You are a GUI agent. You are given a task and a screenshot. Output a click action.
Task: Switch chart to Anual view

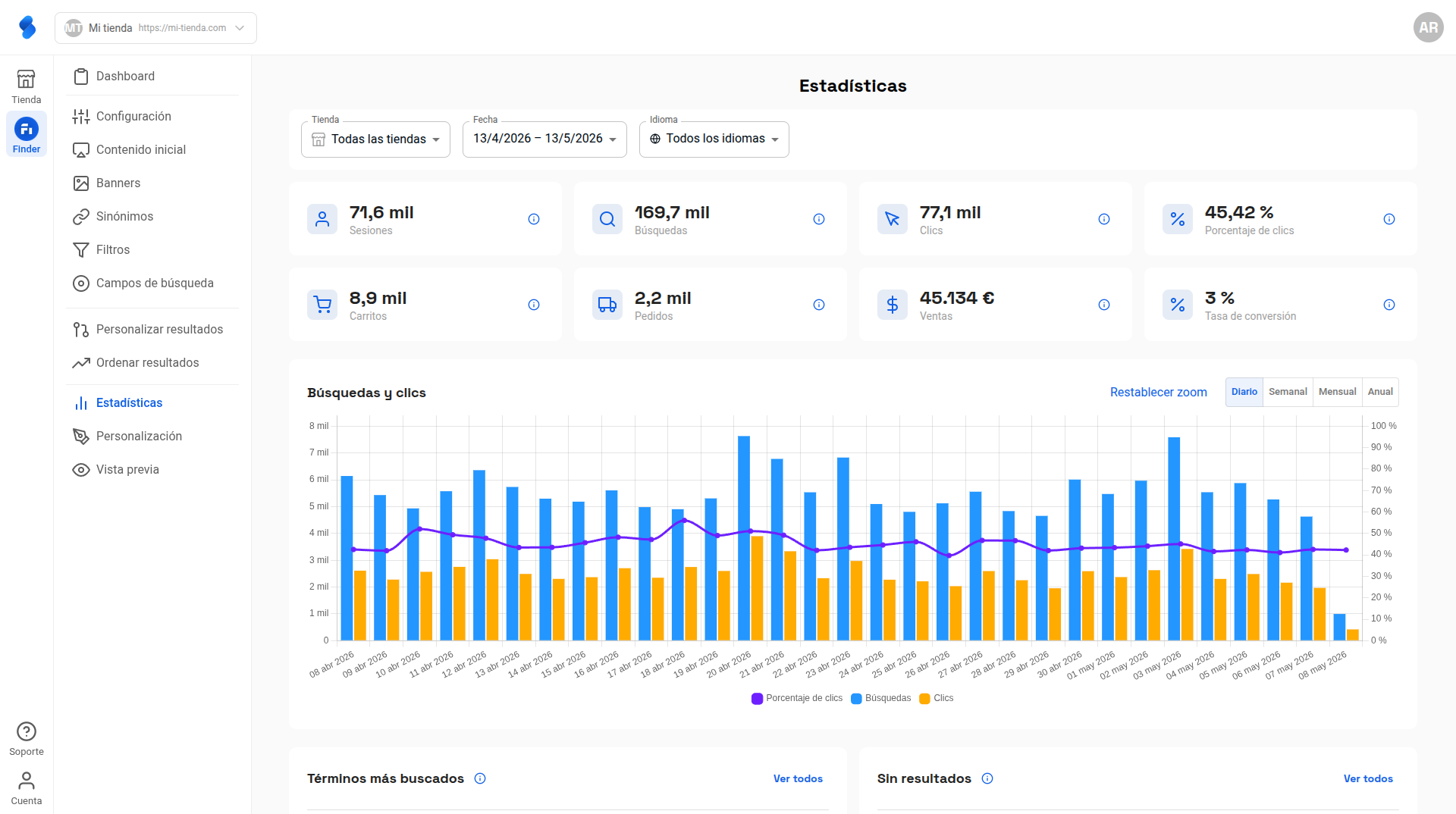[x=1380, y=392]
